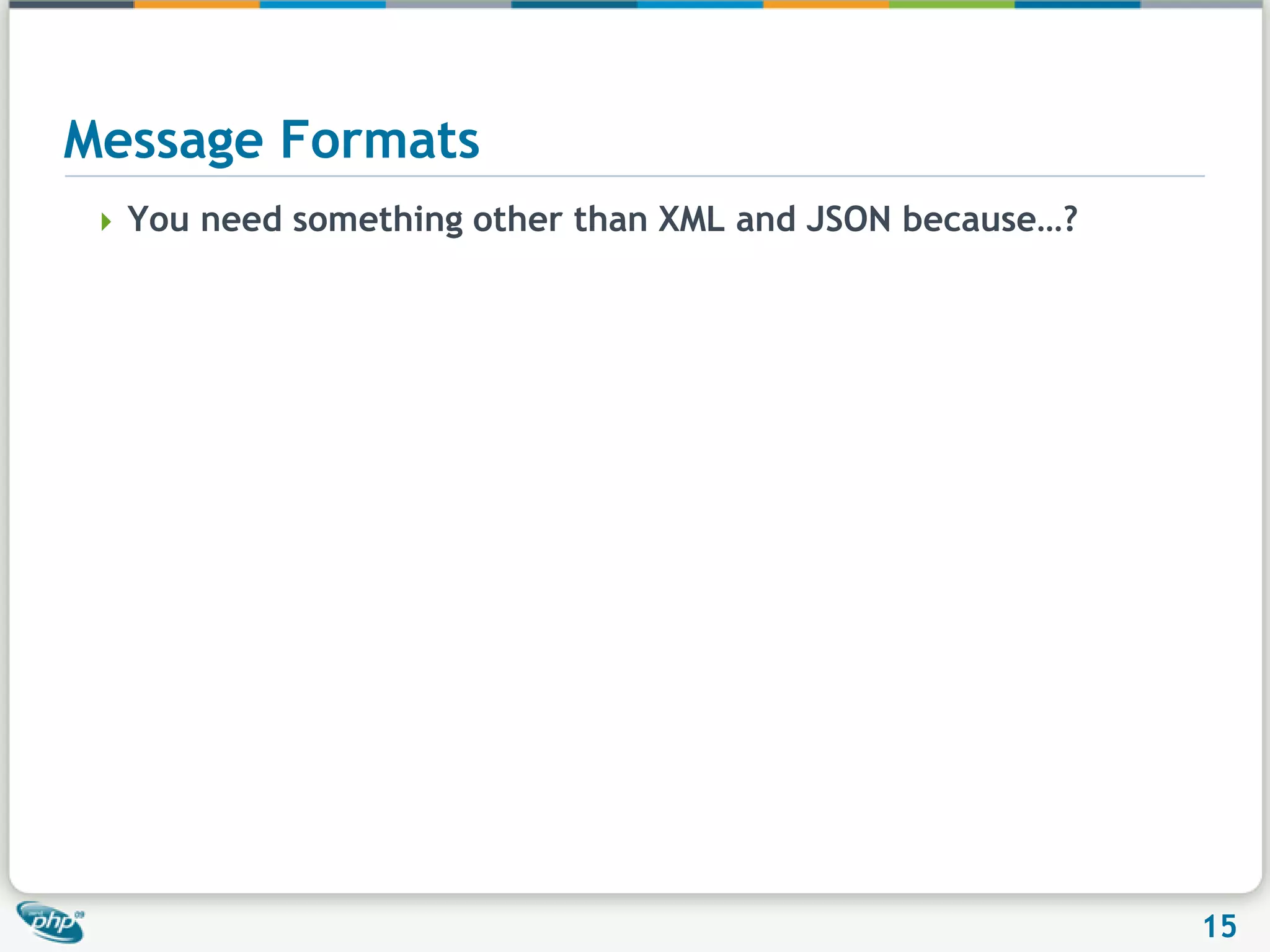
Task: Click the thin divider line under title
Action: coord(634,176)
